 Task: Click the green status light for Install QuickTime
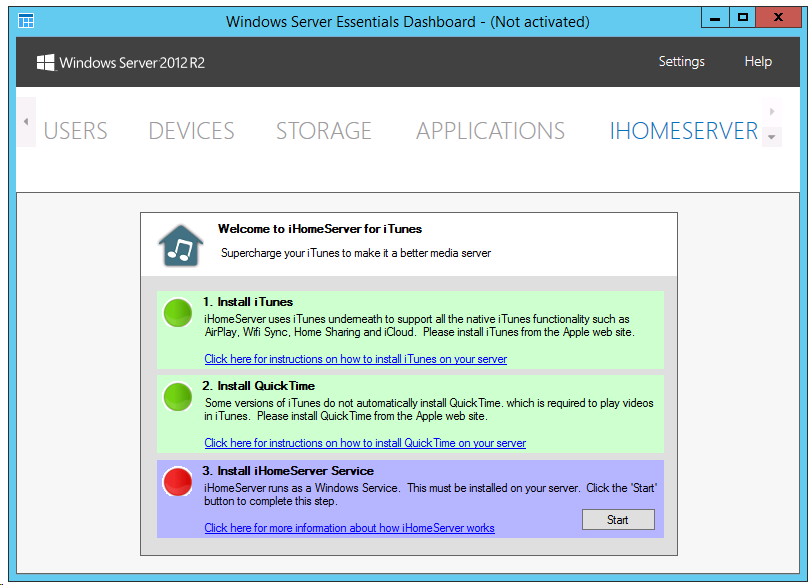coord(178,398)
